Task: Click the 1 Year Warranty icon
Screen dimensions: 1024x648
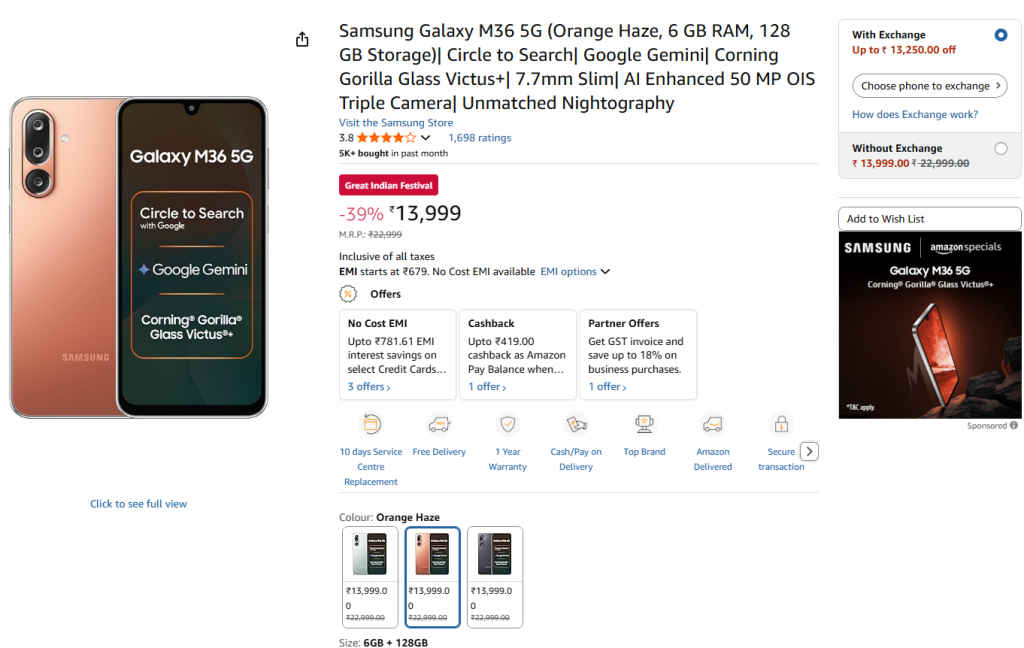Action: click(x=507, y=425)
